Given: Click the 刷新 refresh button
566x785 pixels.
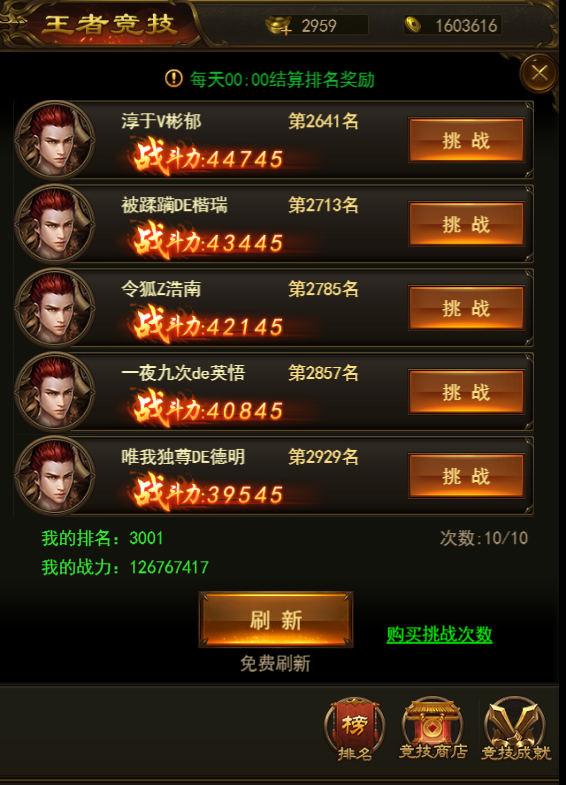Looking at the screenshot, I should pyautogui.click(x=276, y=619).
